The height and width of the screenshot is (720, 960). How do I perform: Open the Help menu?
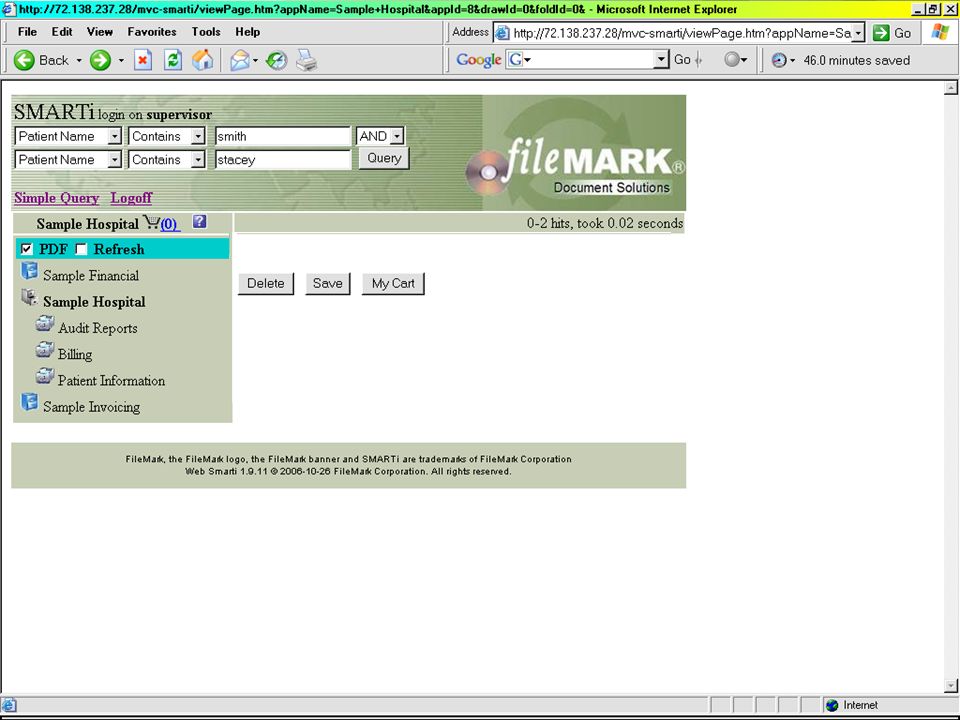[x=247, y=32]
